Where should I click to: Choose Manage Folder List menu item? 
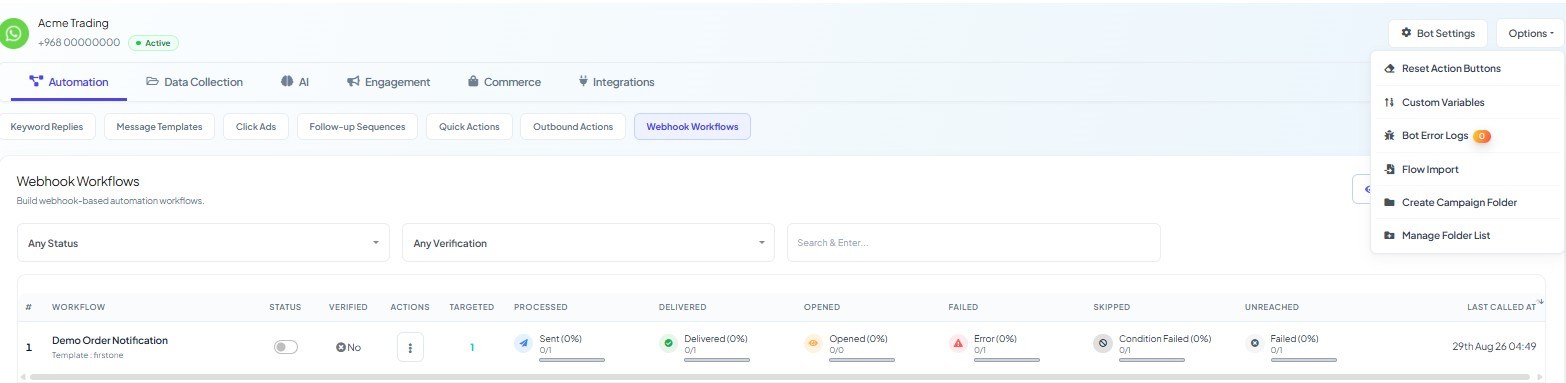[x=1466, y=235]
